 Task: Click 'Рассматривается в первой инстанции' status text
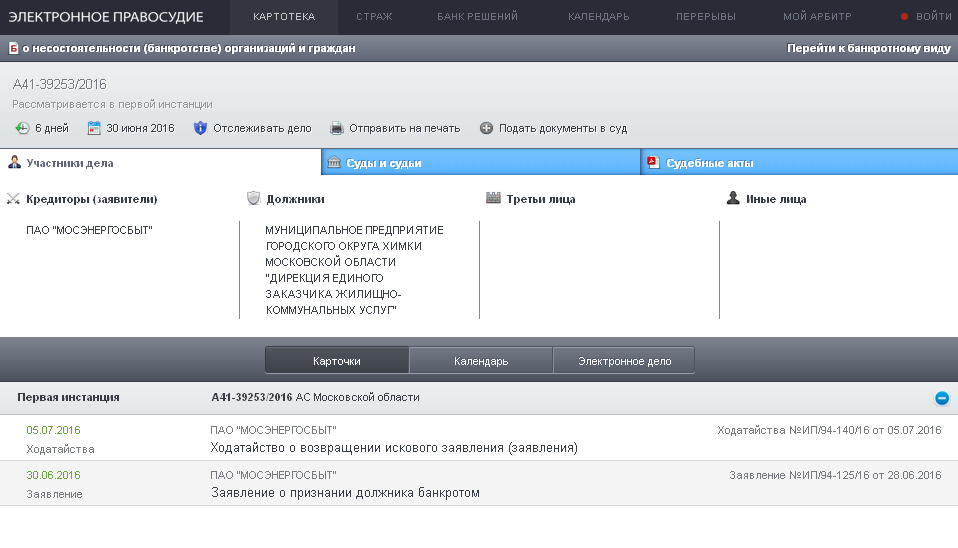pos(112,104)
